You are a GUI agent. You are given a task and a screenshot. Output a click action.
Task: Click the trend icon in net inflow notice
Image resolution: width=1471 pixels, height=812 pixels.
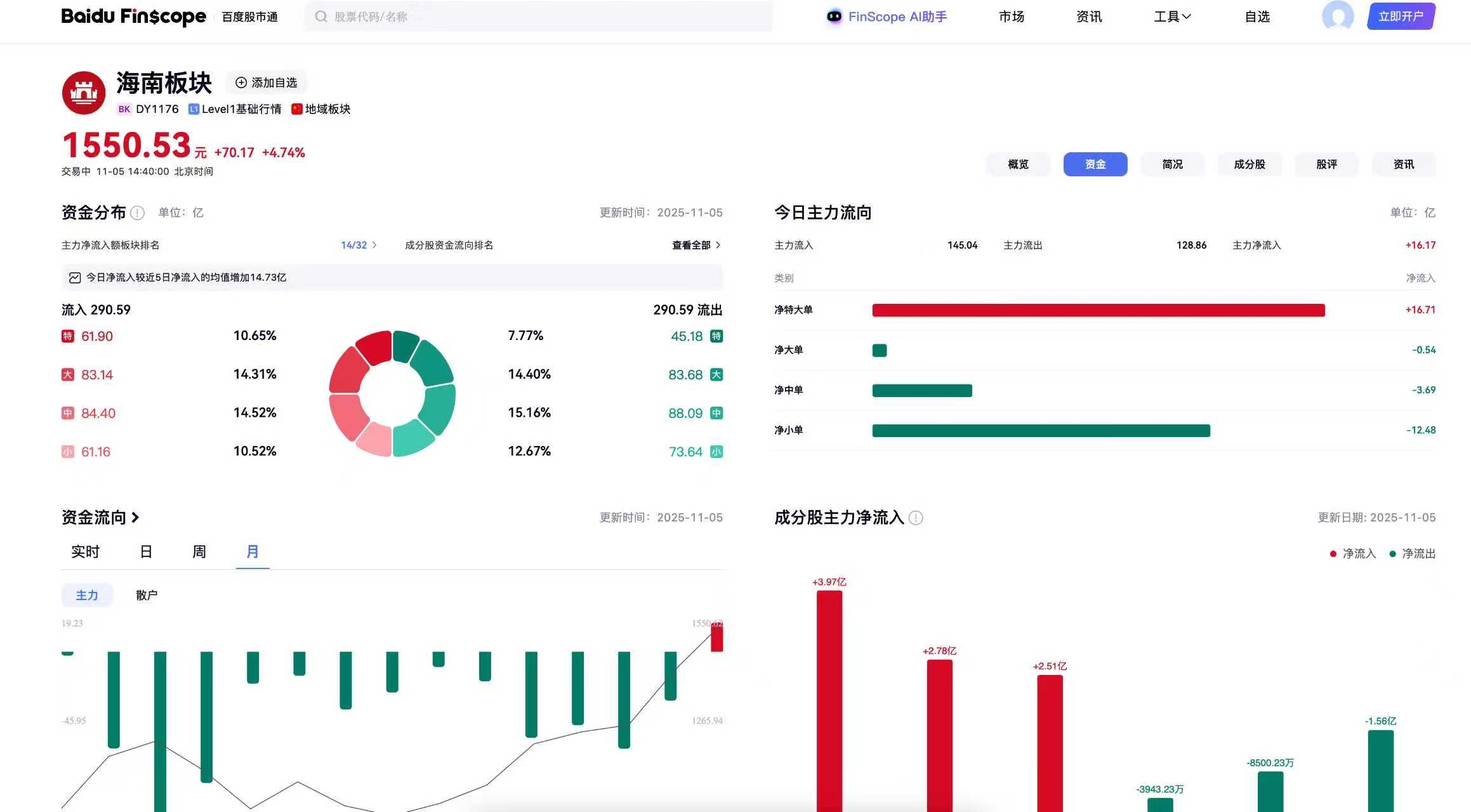[75, 278]
